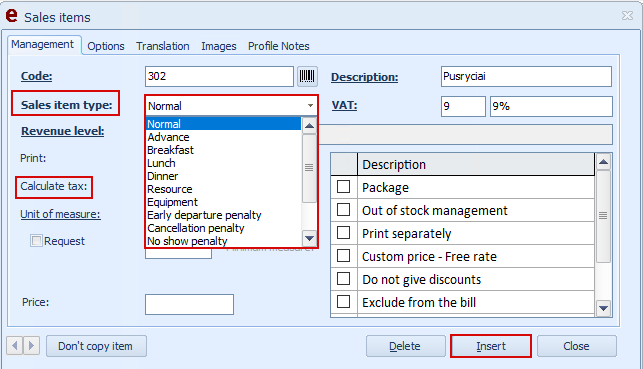Screen dimensions: 643x369
Task: Close the Sales items window
Action: pyautogui.click(x=627, y=16)
